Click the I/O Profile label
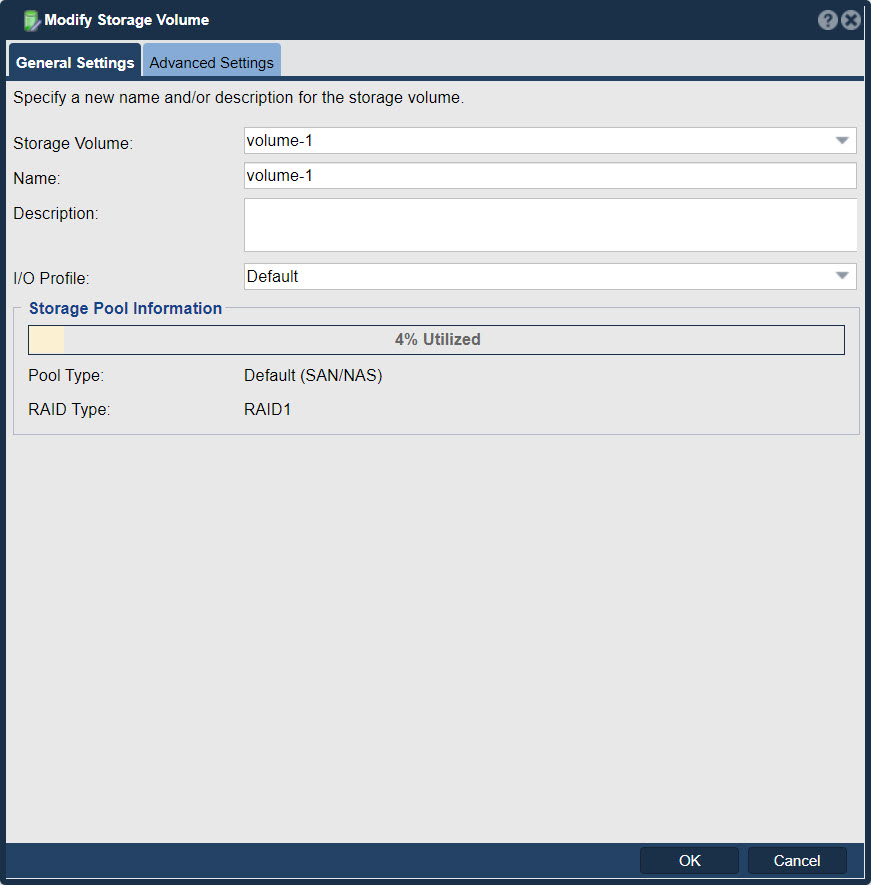The height and width of the screenshot is (885, 871). (51, 278)
